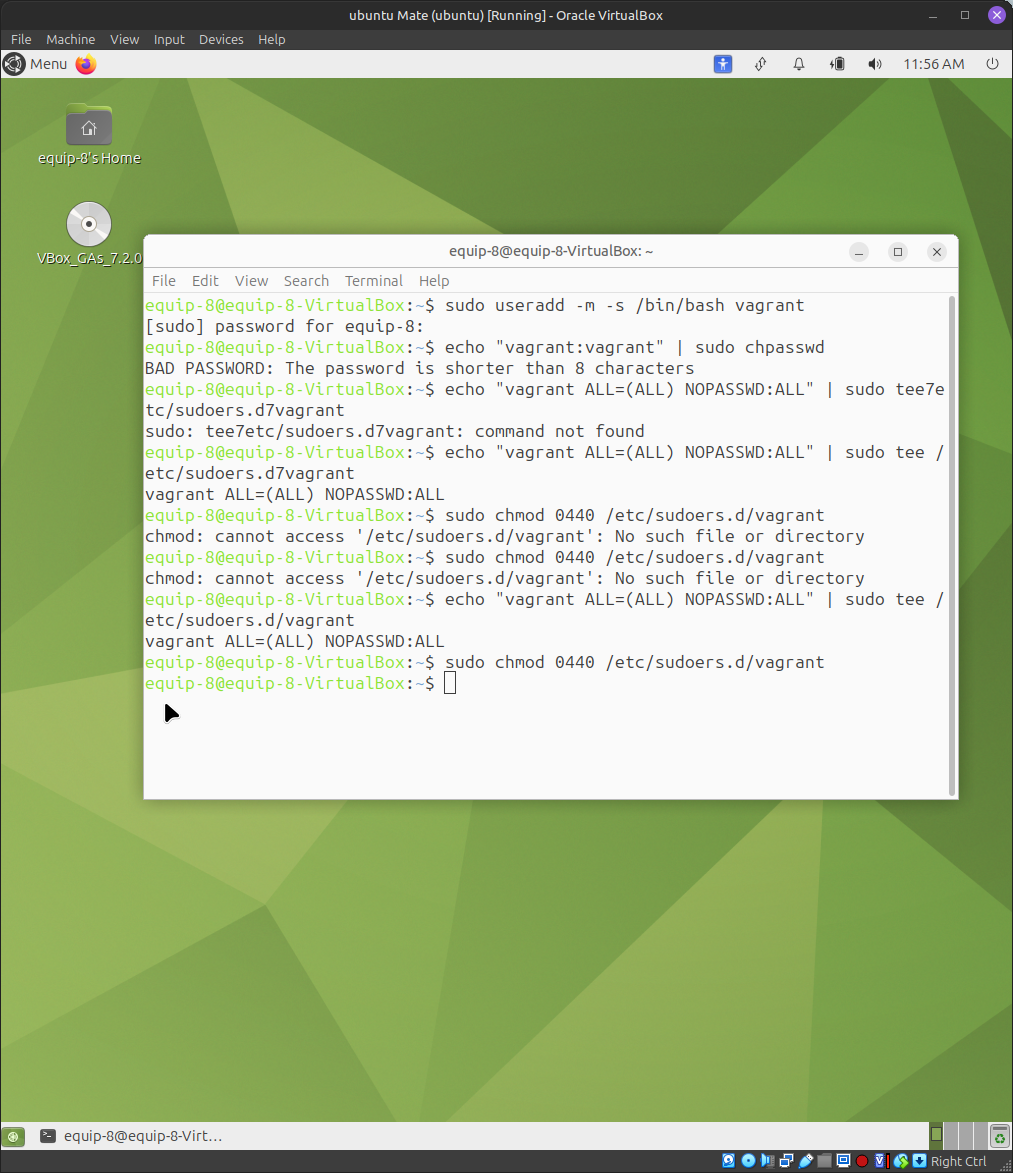Viewport: 1013px width, 1173px height.
Task: Click the terminal title equip-8@equip-8-VirtualBox
Action: coord(551,251)
